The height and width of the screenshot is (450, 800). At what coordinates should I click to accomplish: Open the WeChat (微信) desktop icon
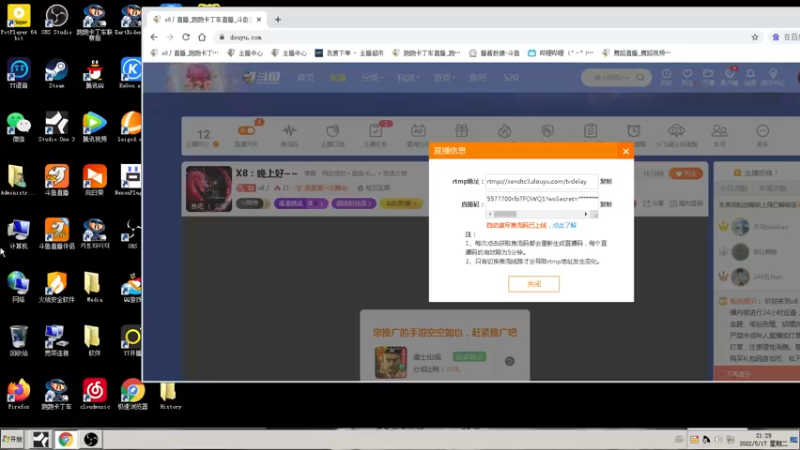point(18,128)
